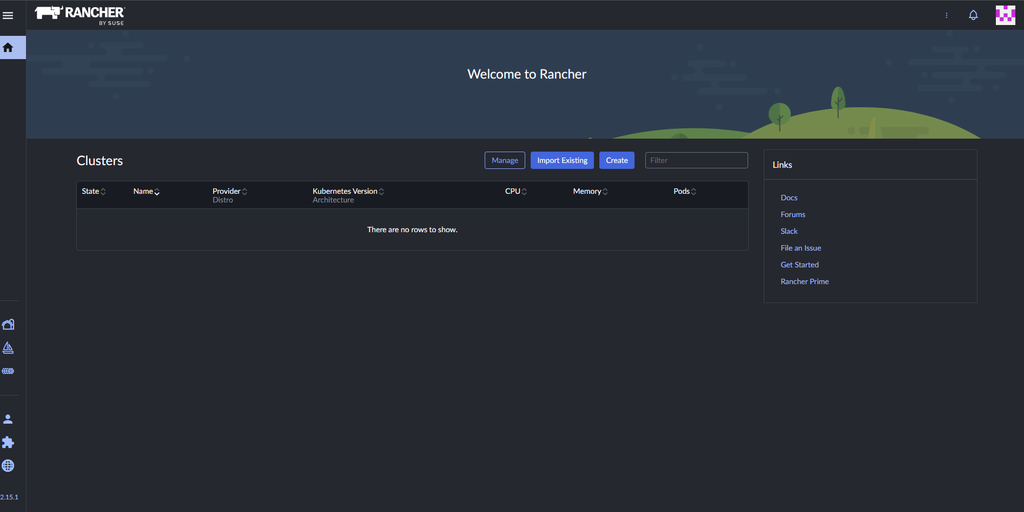
Task: Sort clusters by State column
Action: (x=93, y=191)
